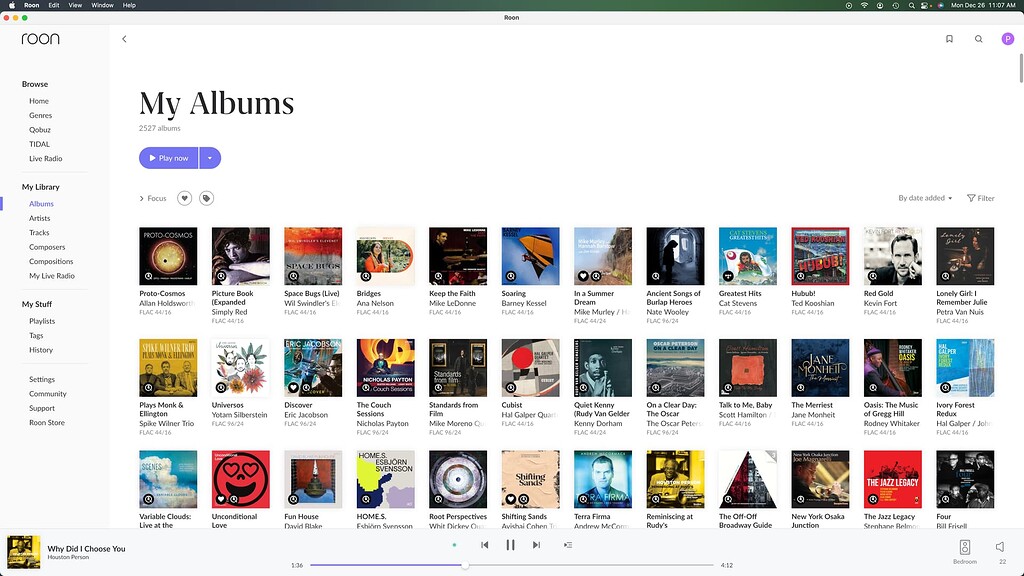Screen dimensions: 1024x576
Task: Select Artists in the My Library sidebar
Action: tap(41, 218)
